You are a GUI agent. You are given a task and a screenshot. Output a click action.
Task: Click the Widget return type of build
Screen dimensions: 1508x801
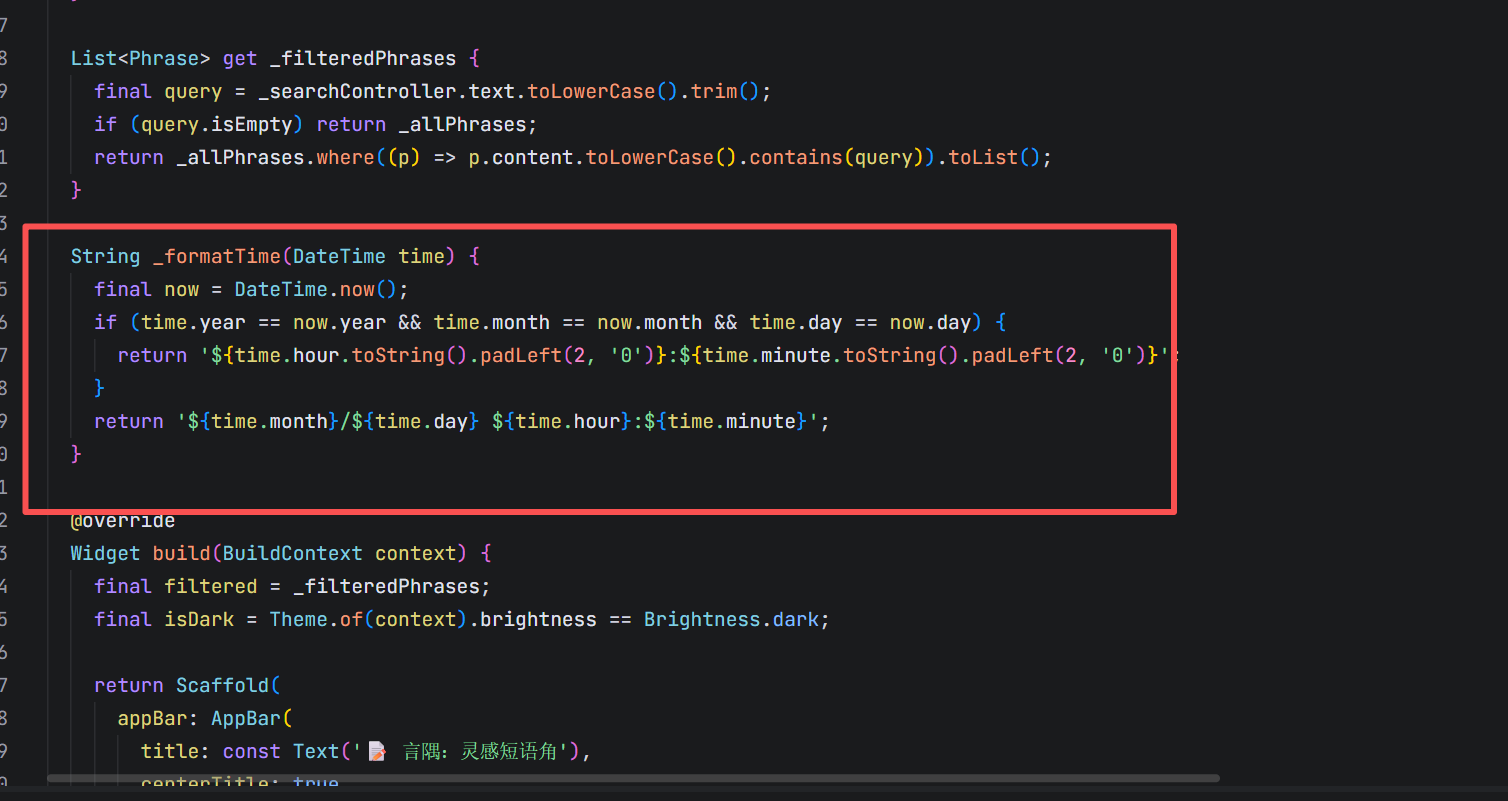point(105,553)
